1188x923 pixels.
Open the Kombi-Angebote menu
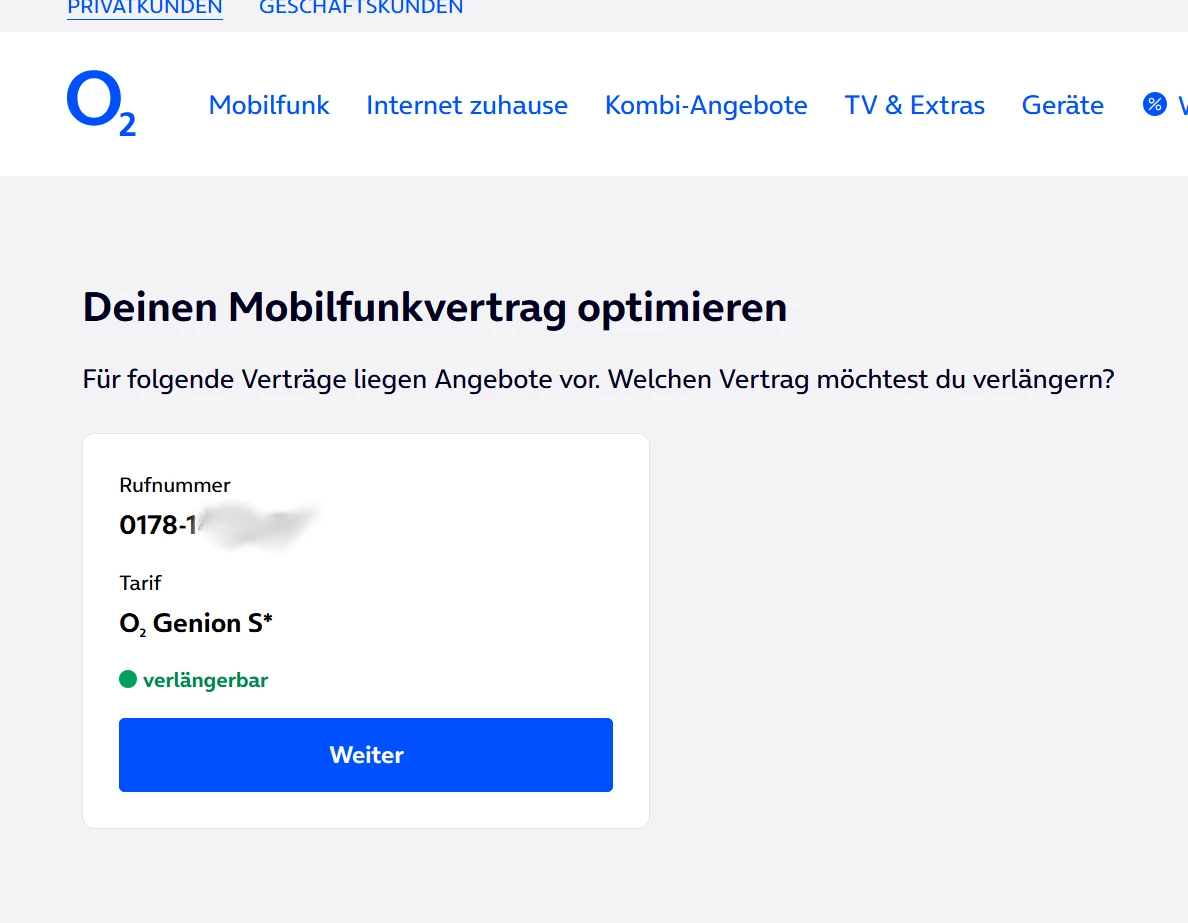[706, 105]
